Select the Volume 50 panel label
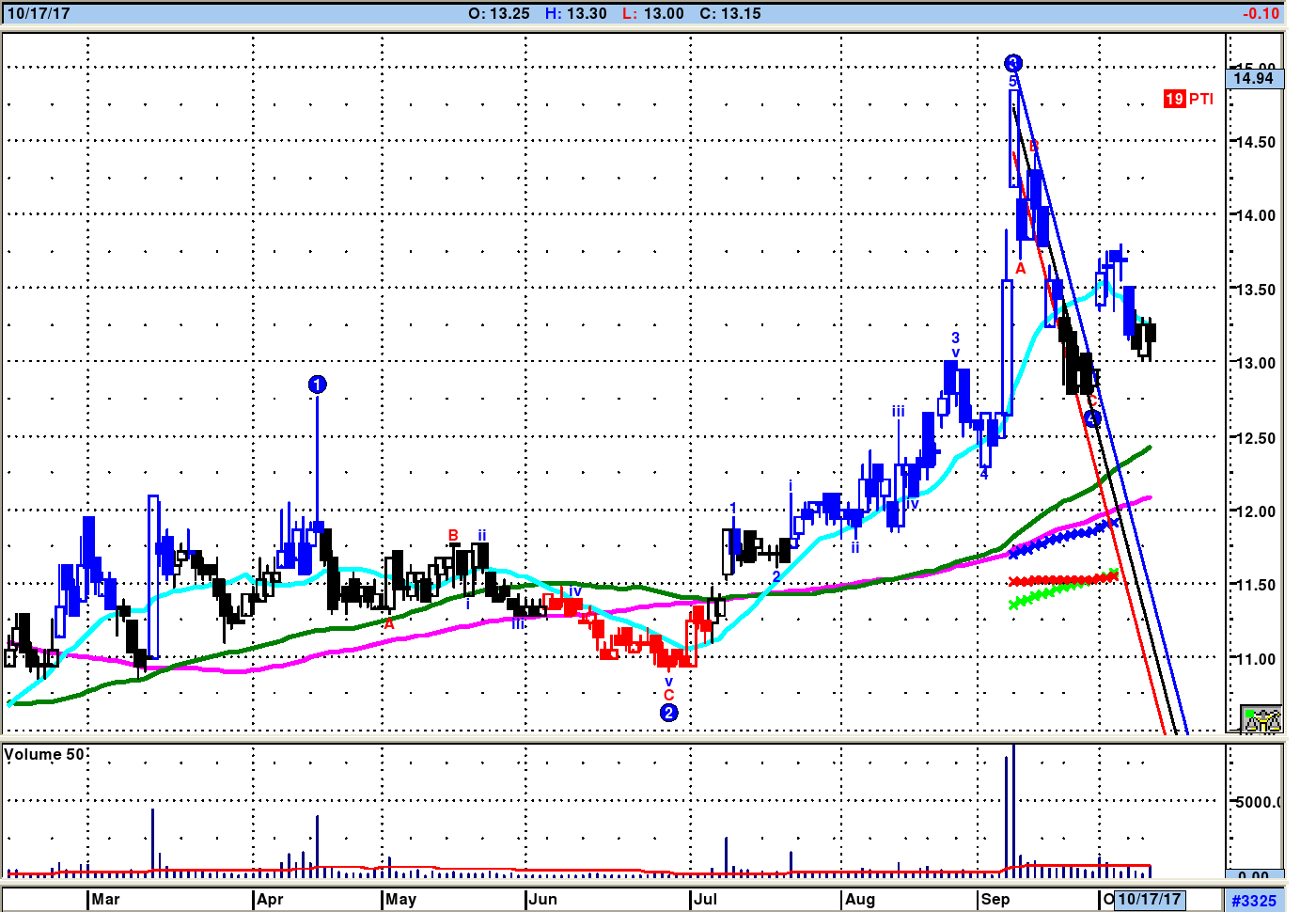The height and width of the screenshot is (912, 1316). coord(44,754)
